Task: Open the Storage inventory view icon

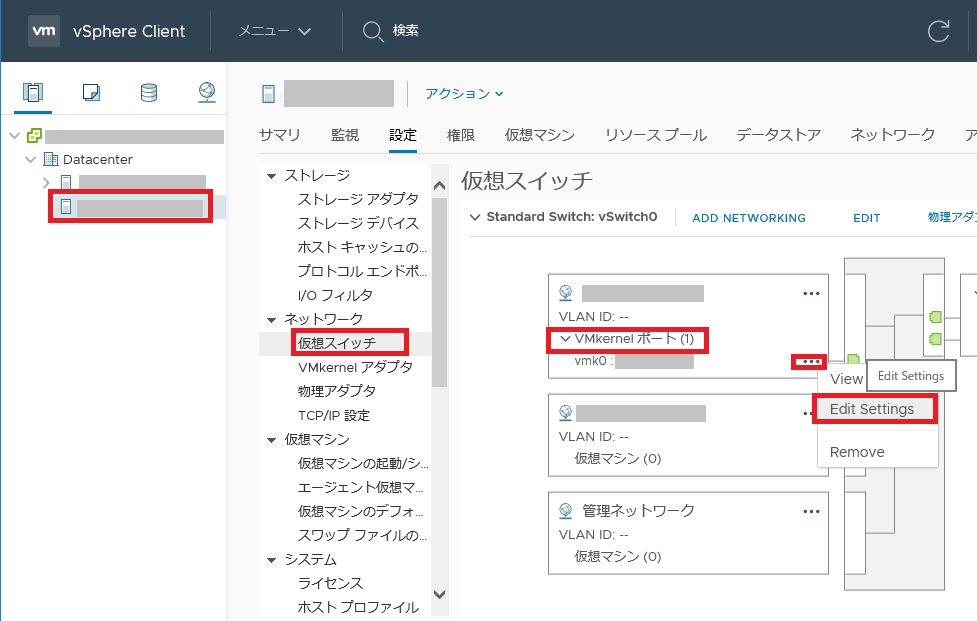Action: [x=149, y=93]
